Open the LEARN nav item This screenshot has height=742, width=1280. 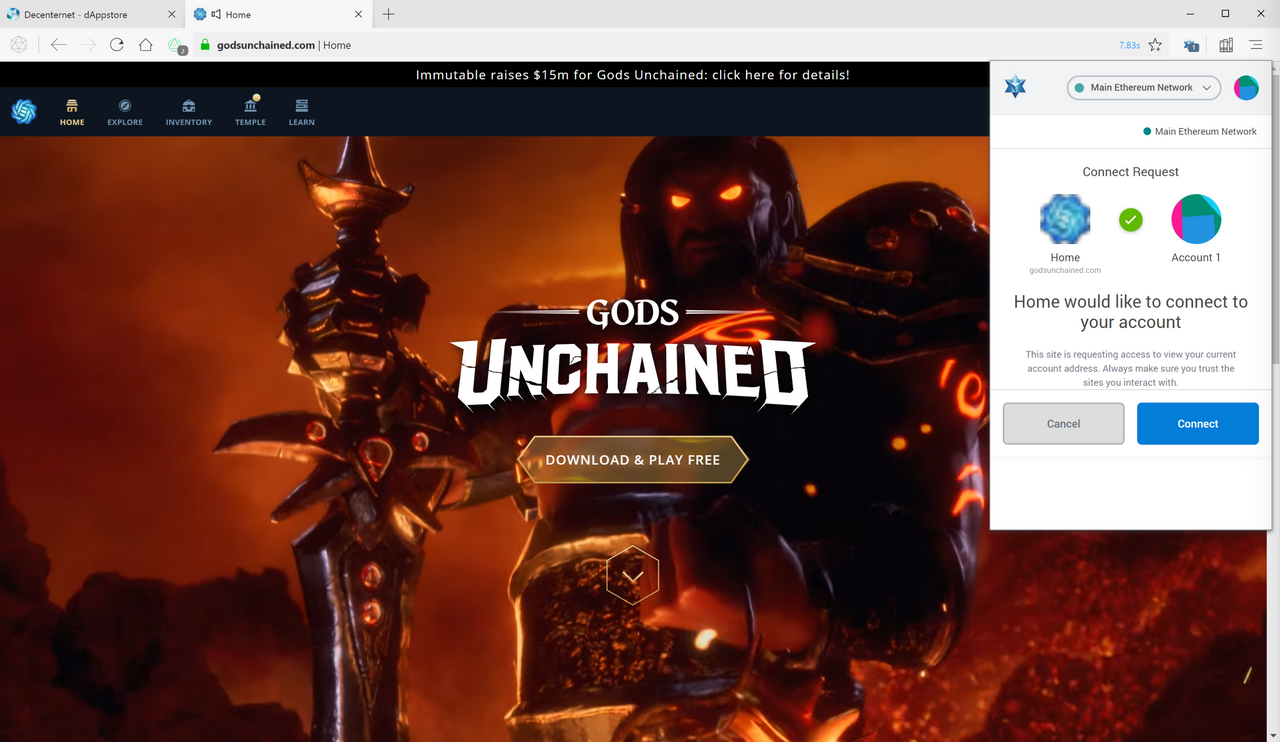pos(302,112)
